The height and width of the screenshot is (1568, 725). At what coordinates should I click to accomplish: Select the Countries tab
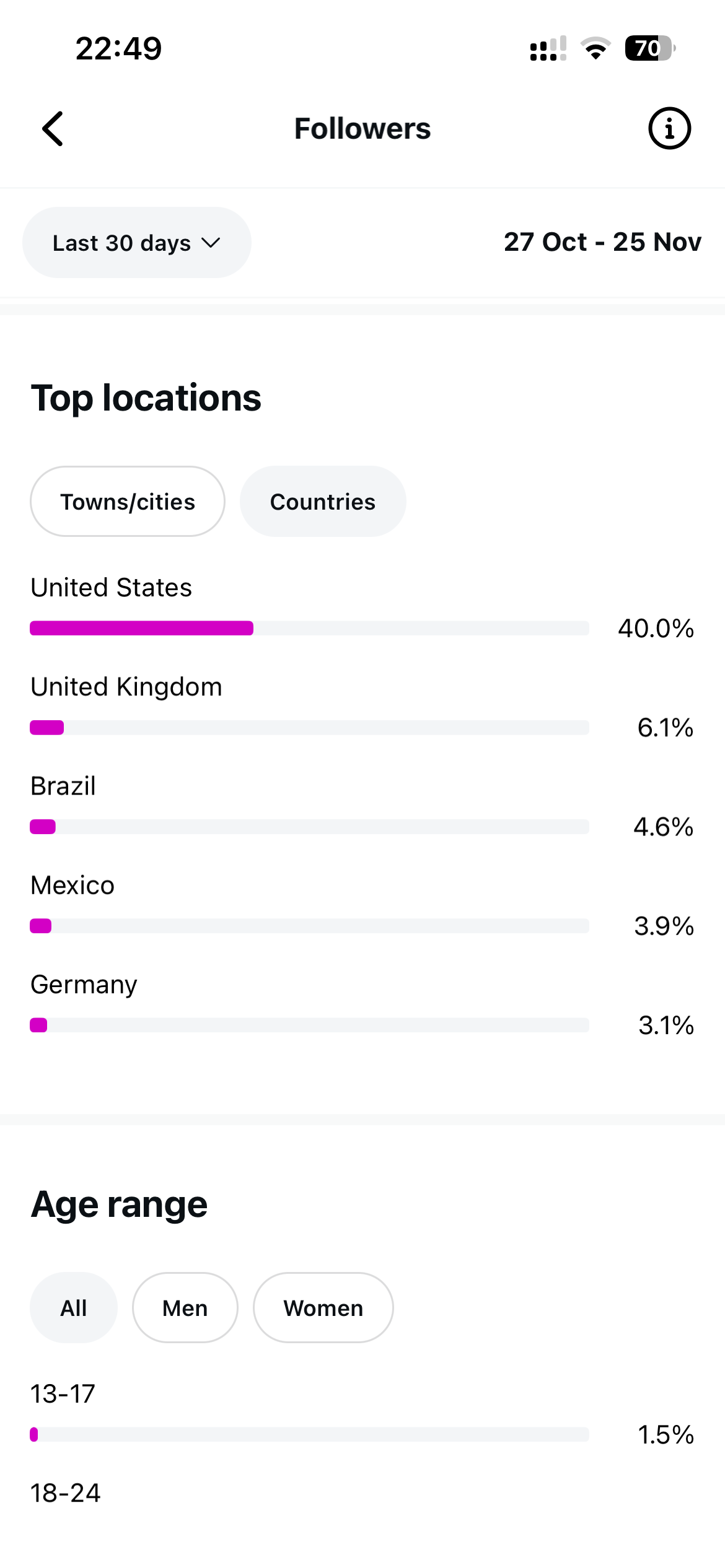tap(323, 502)
